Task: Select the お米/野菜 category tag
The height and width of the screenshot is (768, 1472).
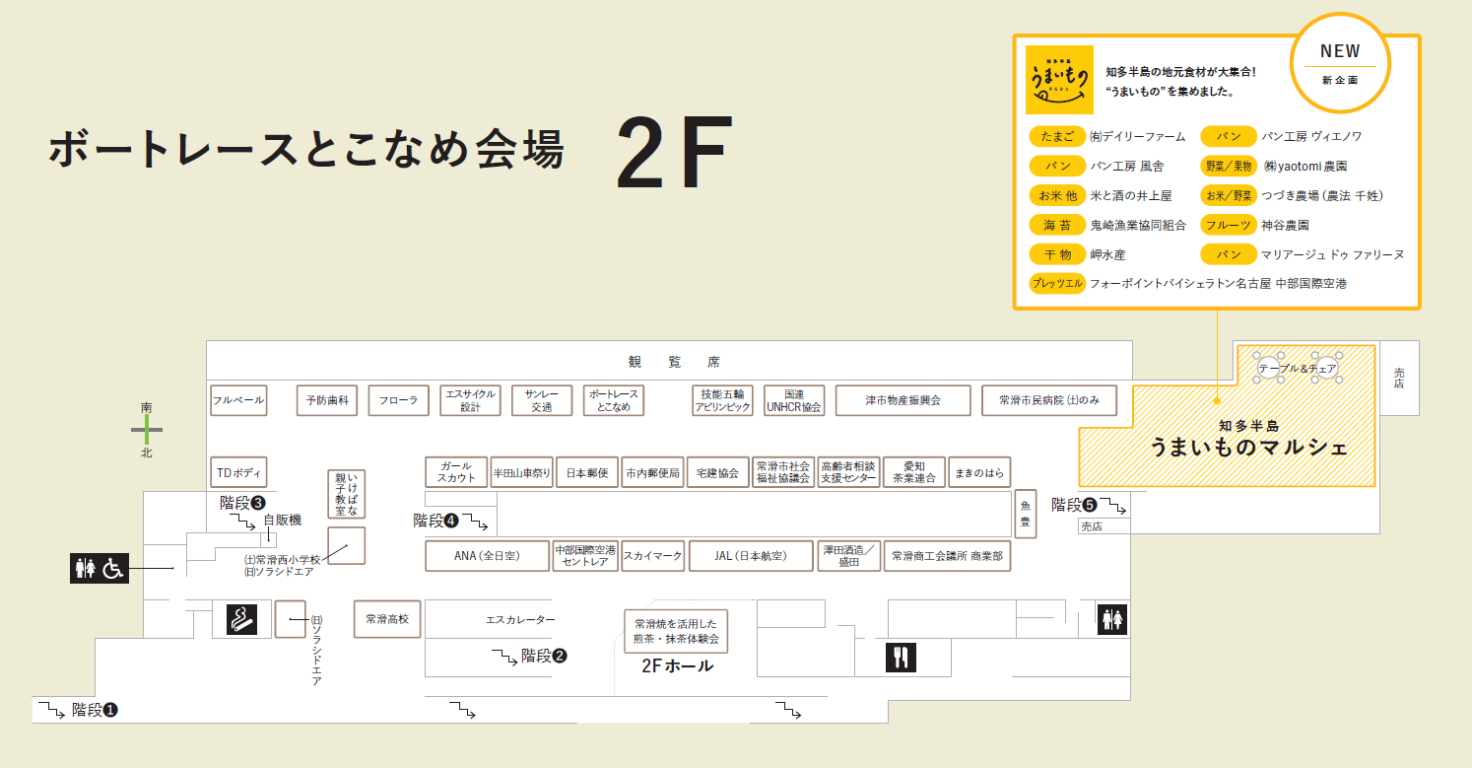Action: click(x=1228, y=195)
